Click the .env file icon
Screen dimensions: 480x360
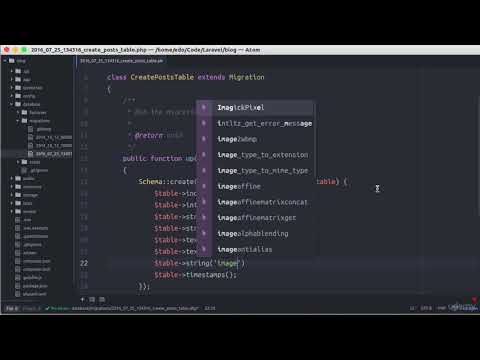(18, 220)
